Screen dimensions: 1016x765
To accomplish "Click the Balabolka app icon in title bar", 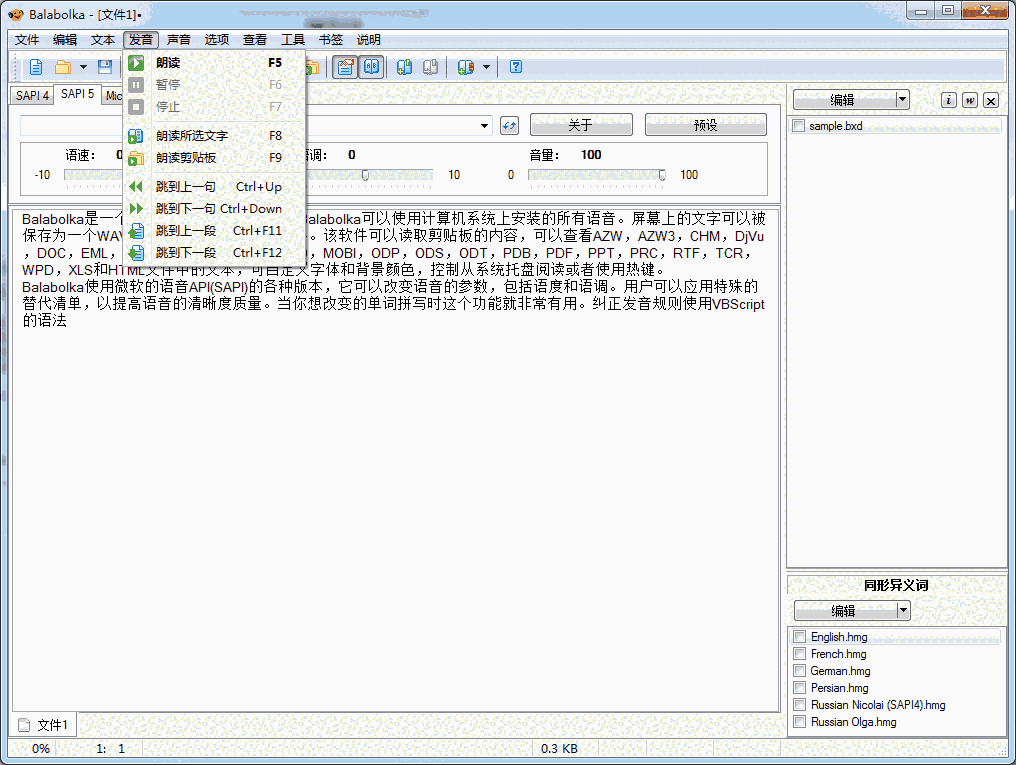I will [16, 14].
